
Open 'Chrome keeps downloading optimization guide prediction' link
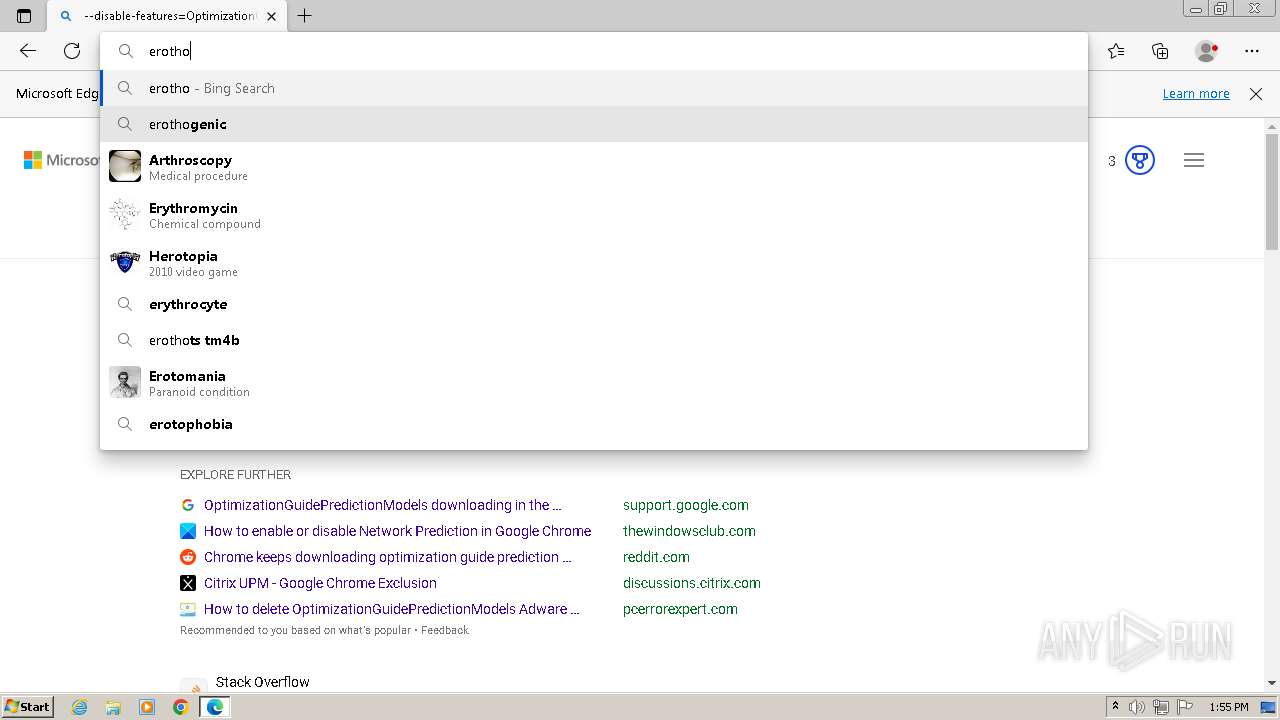(388, 557)
